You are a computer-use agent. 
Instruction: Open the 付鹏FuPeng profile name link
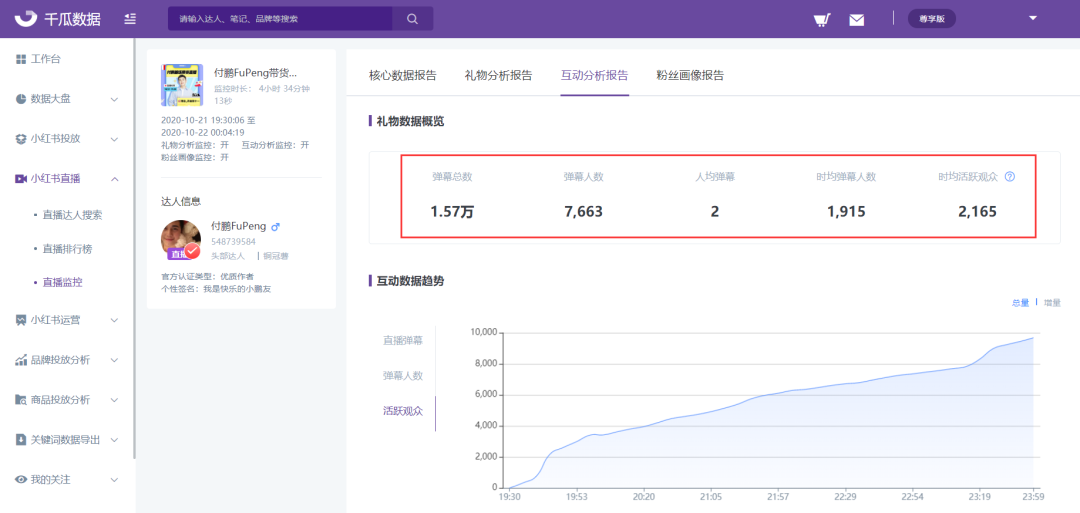coord(238,227)
